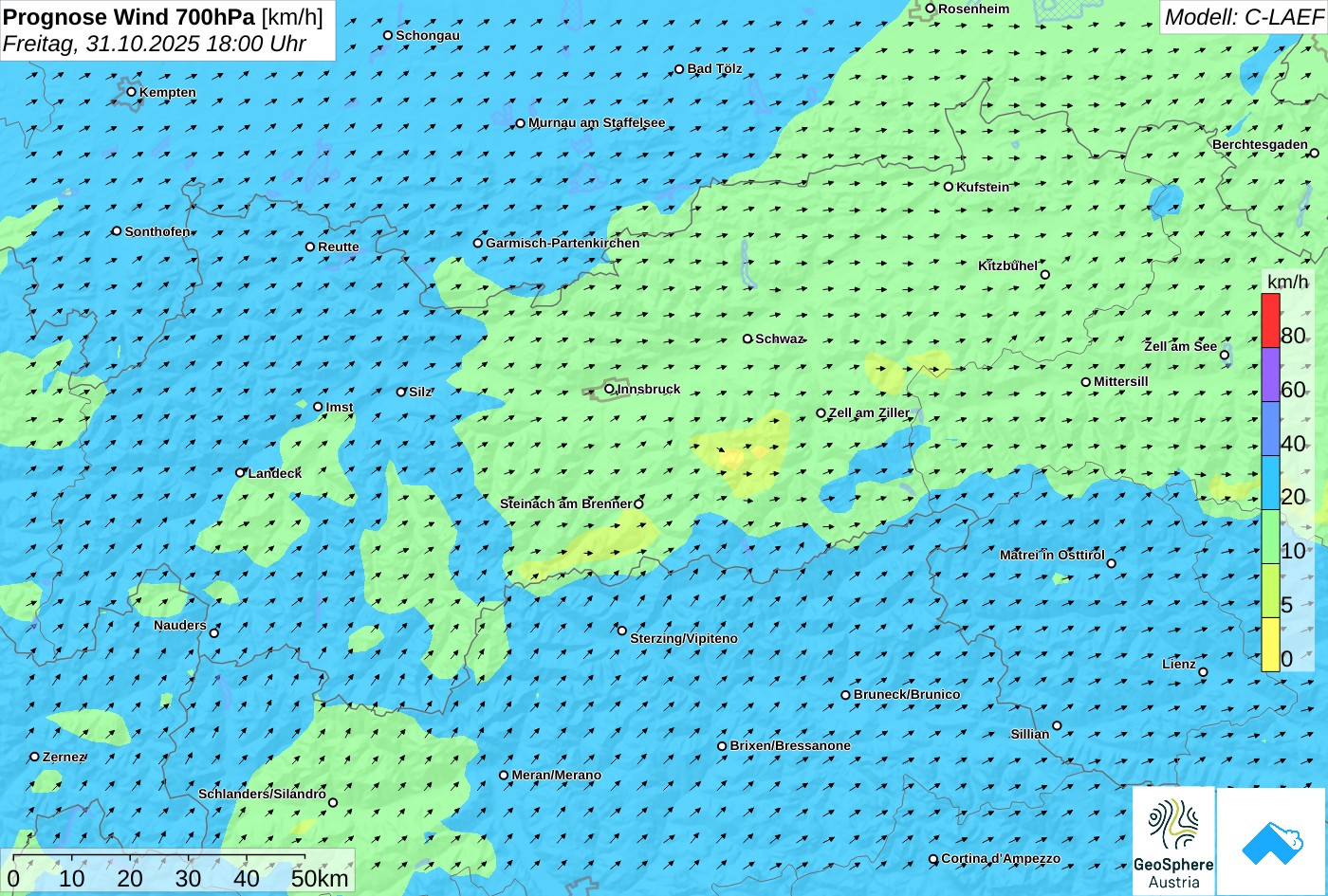The width and height of the screenshot is (1328, 896).
Task: Click the Schlanders/Silandro label
Action: click(262, 794)
